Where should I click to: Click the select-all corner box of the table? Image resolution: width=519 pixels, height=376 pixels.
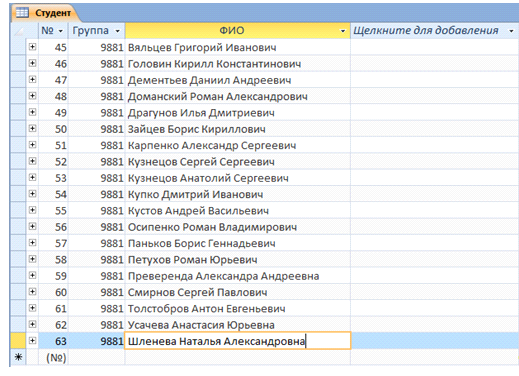[18, 31]
